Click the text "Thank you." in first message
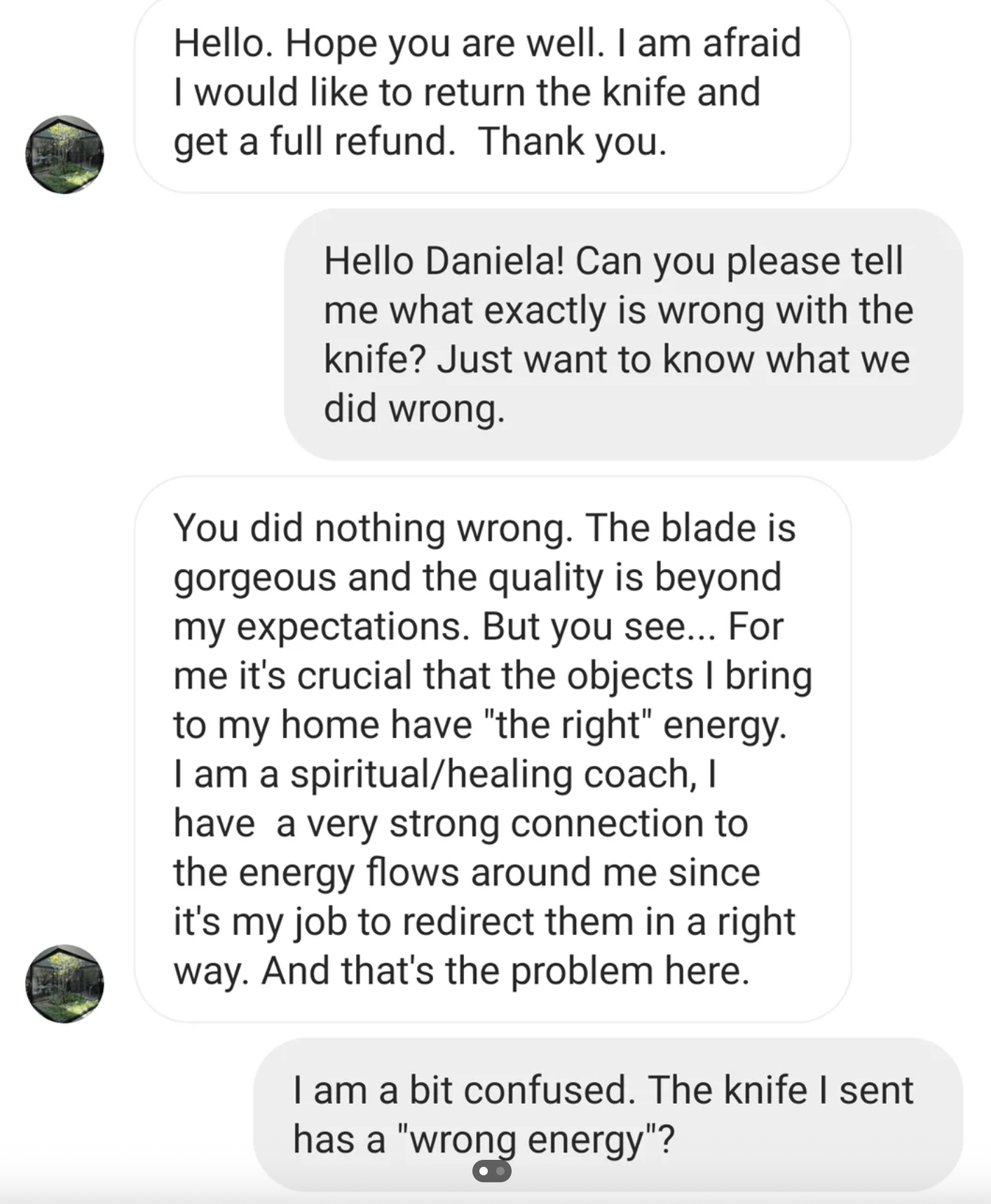Screen dimensions: 991x1204 (x=572, y=142)
